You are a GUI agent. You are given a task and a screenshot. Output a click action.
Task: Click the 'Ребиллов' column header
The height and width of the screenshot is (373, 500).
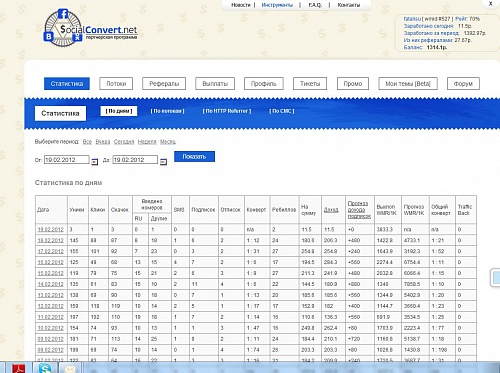tap(284, 210)
